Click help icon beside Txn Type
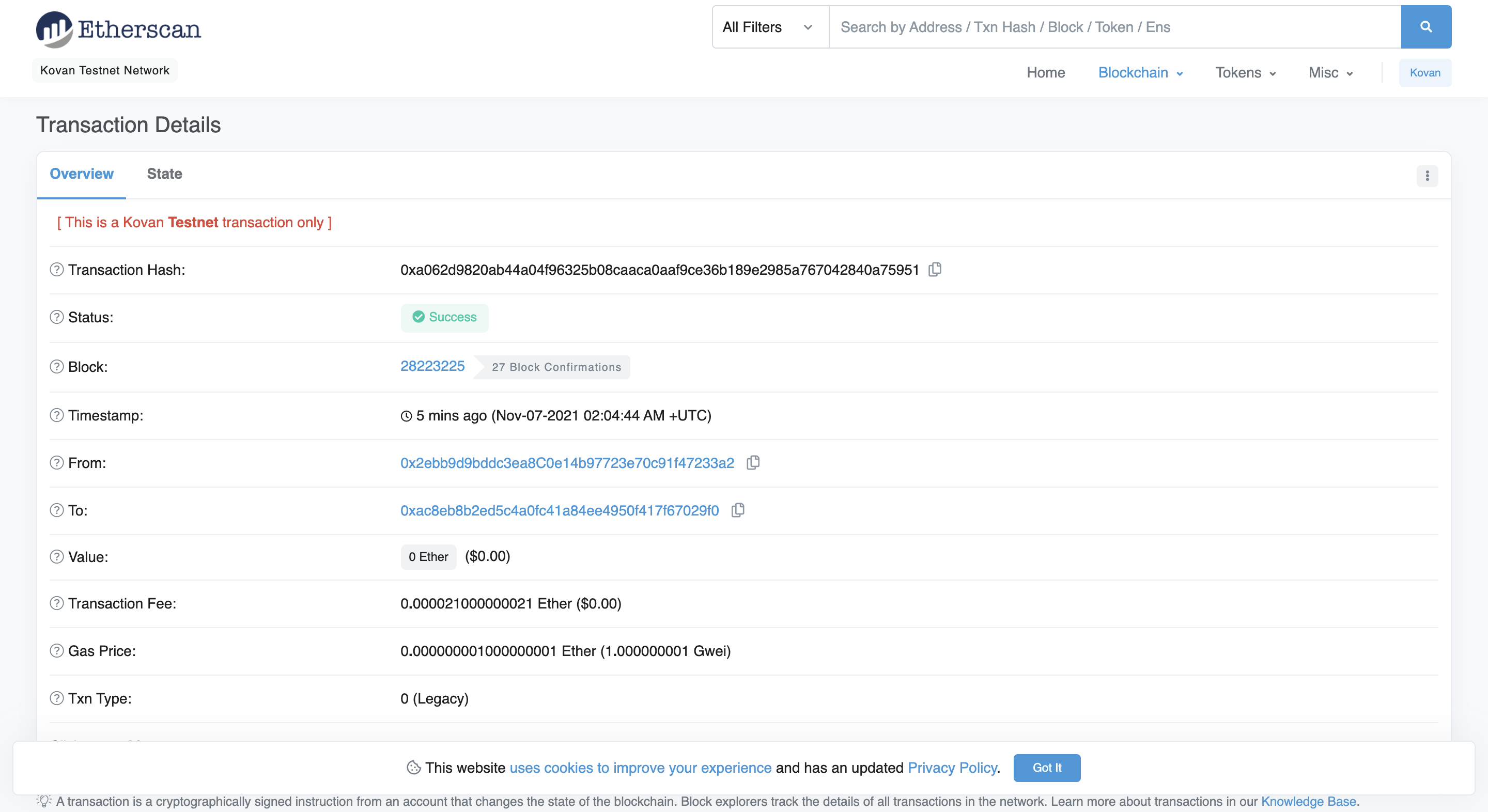Viewport: 1488px width, 812px height. [57, 698]
